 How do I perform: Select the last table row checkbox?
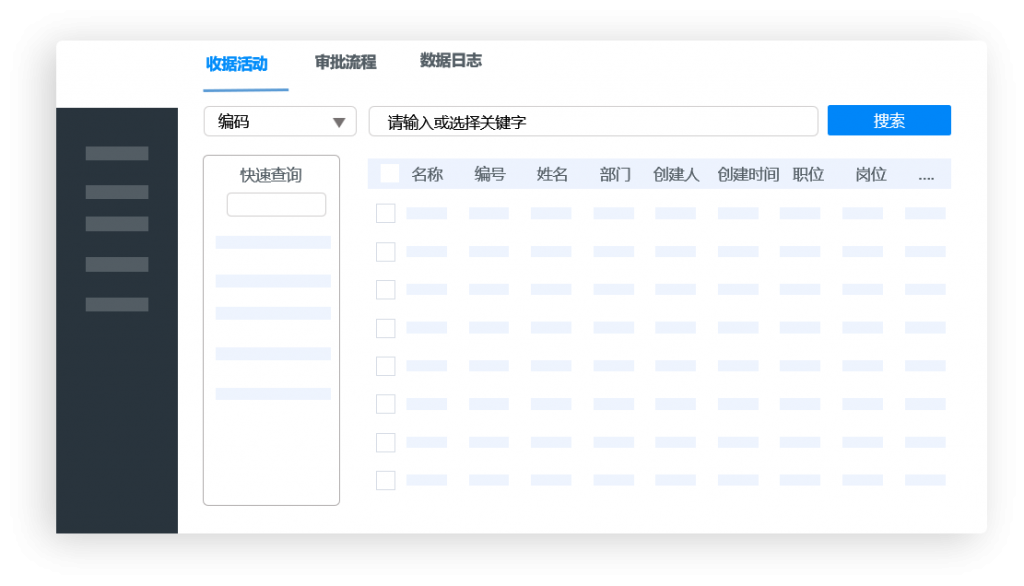coord(385,480)
